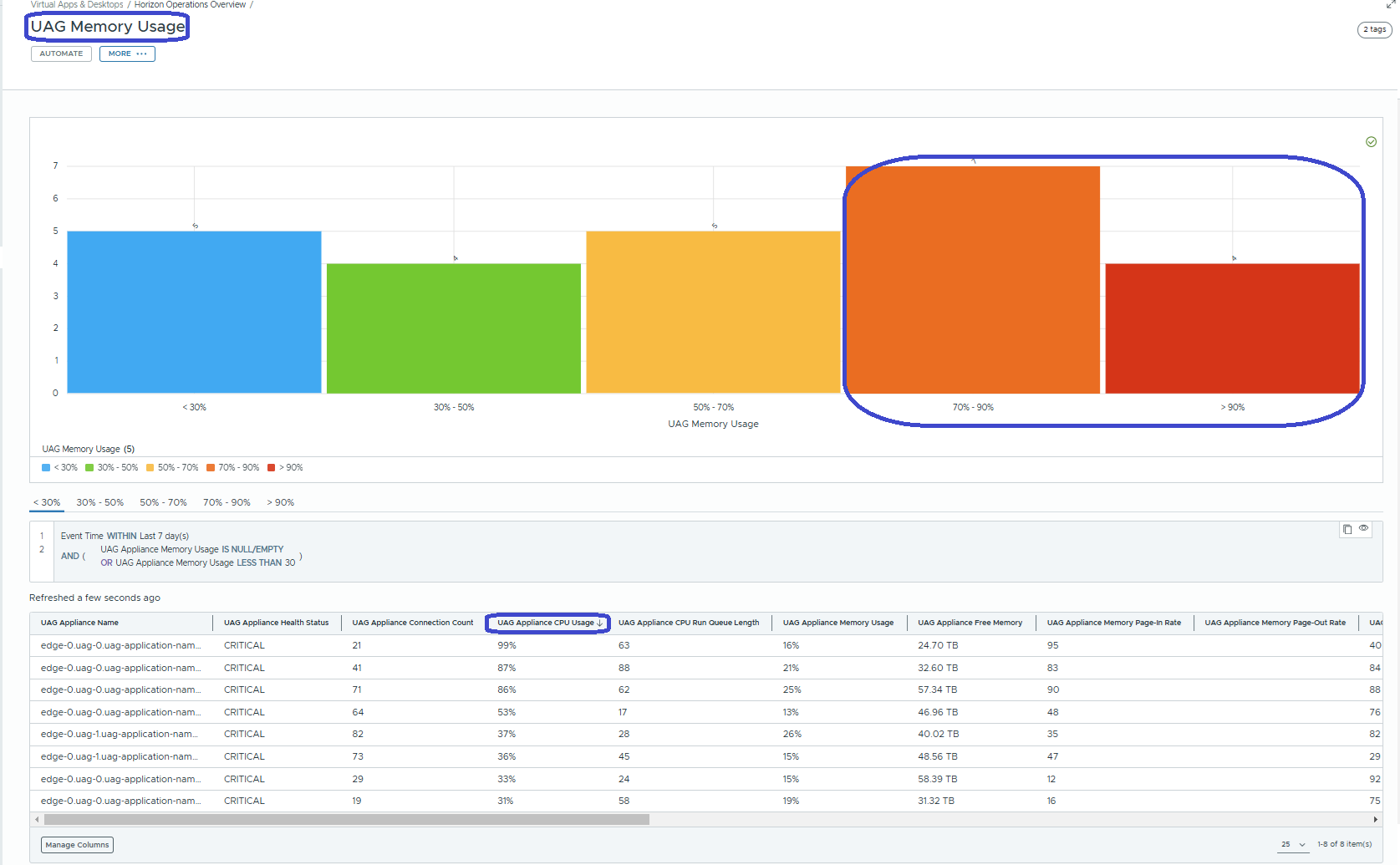Copy the filter query with clipboard icon
Viewport: 1400px width, 865px height.
pos(1347,529)
